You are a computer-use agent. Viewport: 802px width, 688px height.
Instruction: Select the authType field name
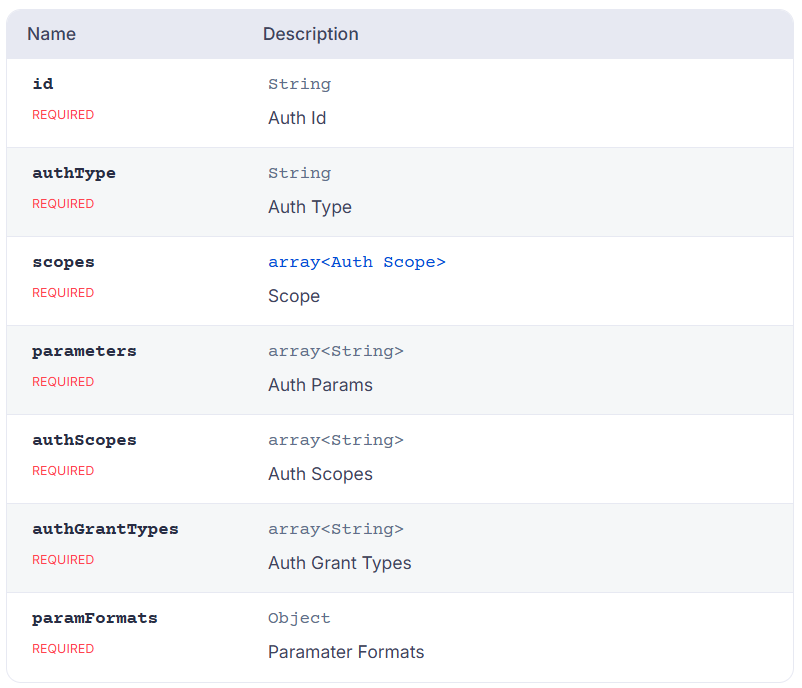coord(74,173)
